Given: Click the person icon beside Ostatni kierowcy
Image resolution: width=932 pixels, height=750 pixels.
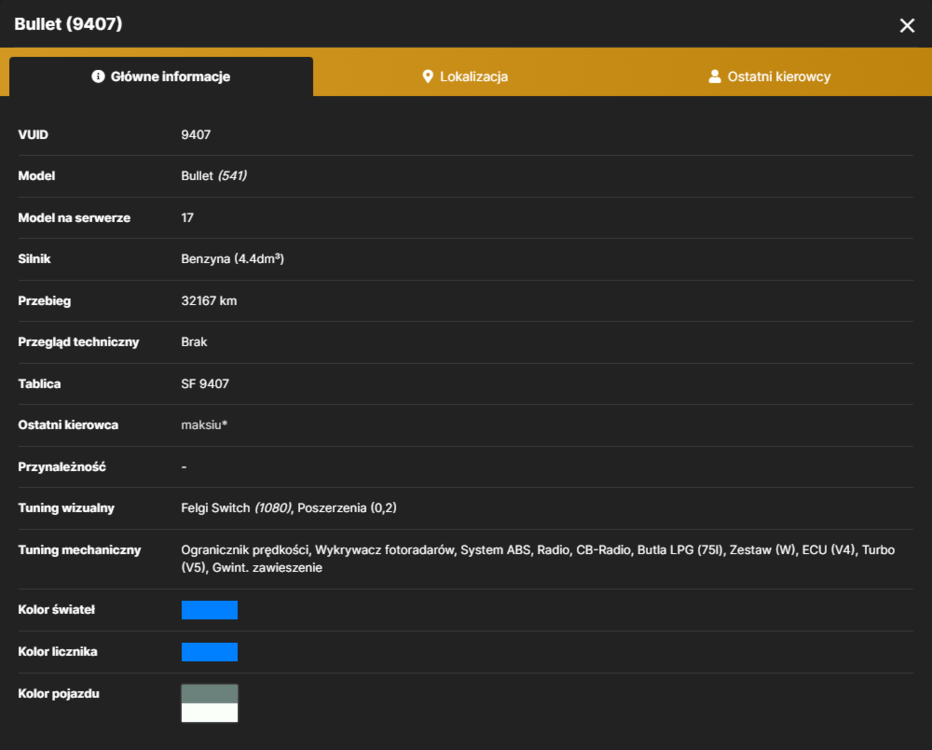Looking at the screenshot, I should click(x=714, y=76).
